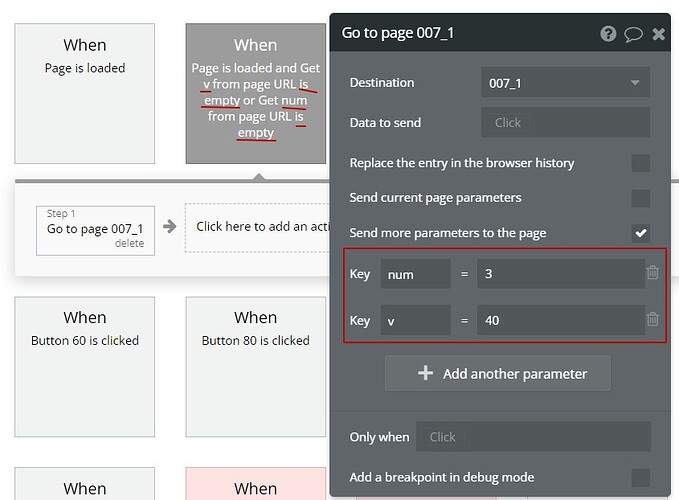
Task: Click the Data to send field
Action: 565,123
